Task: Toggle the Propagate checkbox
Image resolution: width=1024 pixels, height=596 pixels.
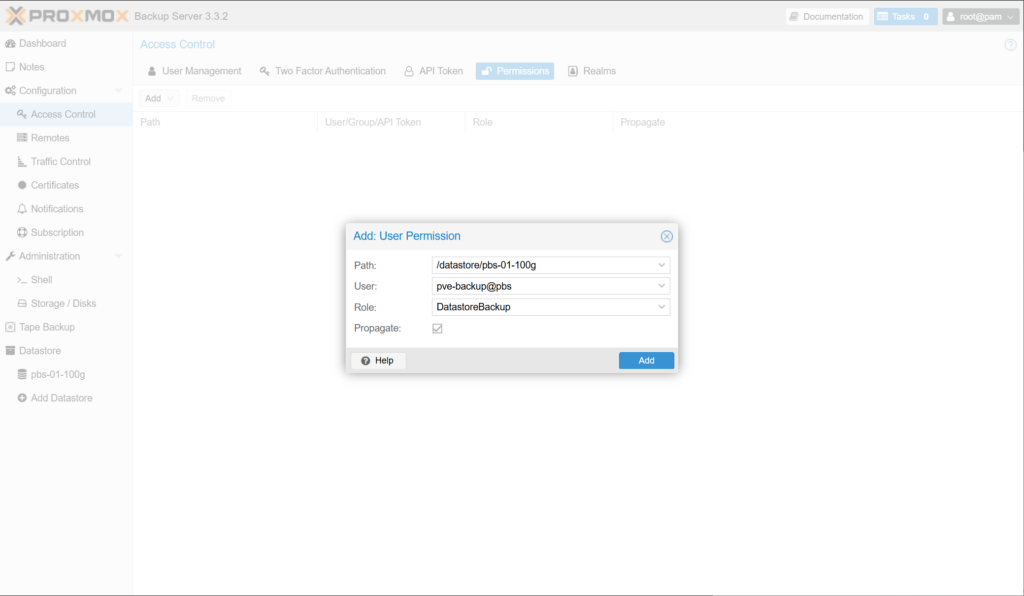Action: 437,328
